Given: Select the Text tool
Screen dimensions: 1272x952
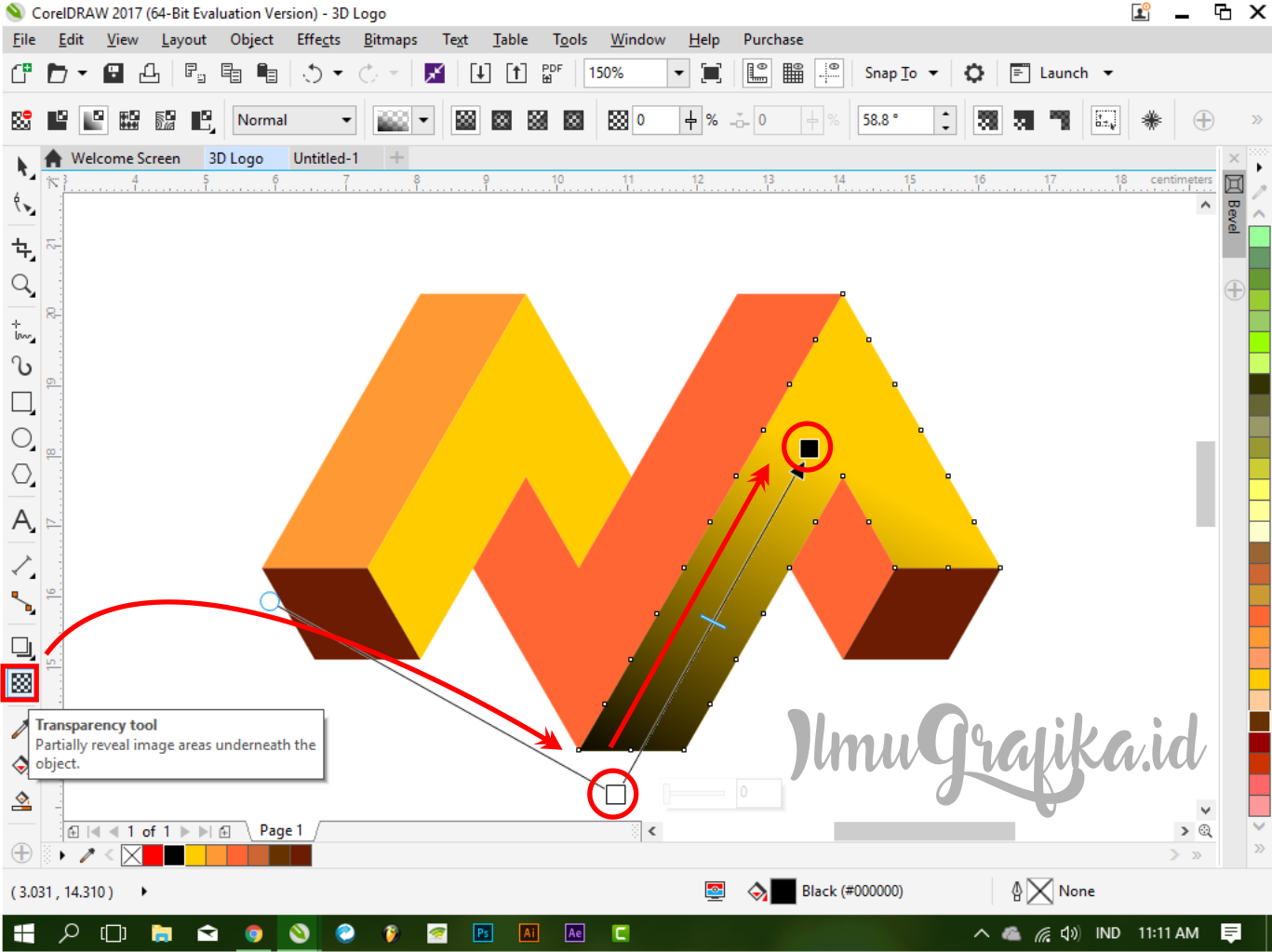Looking at the screenshot, I should tap(20, 521).
